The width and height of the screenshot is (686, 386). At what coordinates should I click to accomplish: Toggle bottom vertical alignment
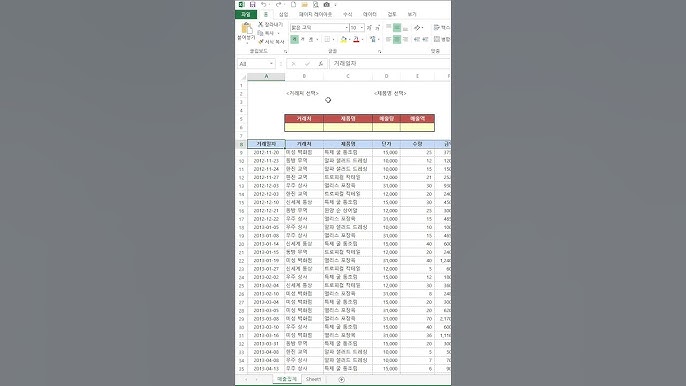(x=405, y=28)
